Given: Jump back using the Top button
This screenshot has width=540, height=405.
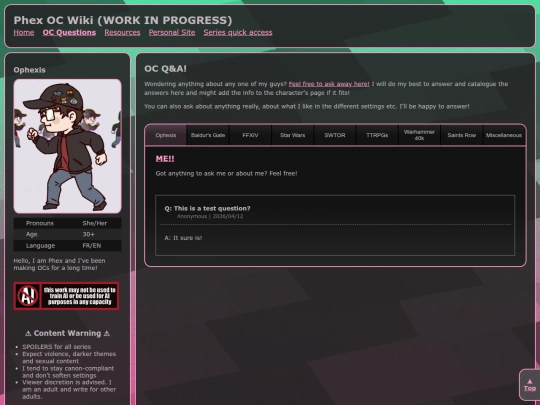Looking at the screenshot, I should (x=529, y=385).
